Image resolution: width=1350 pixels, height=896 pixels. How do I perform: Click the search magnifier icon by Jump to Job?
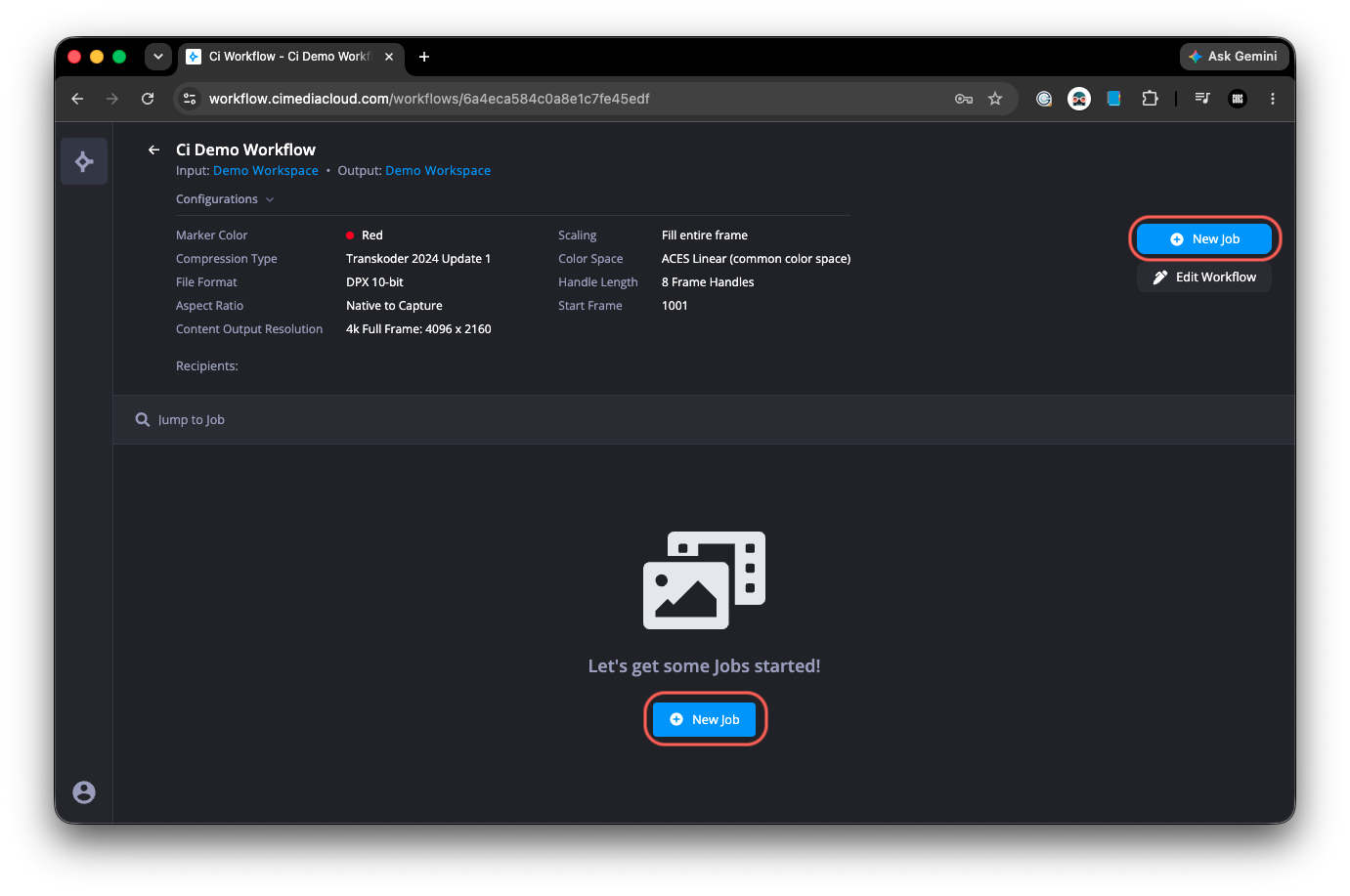click(x=143, y=419)
